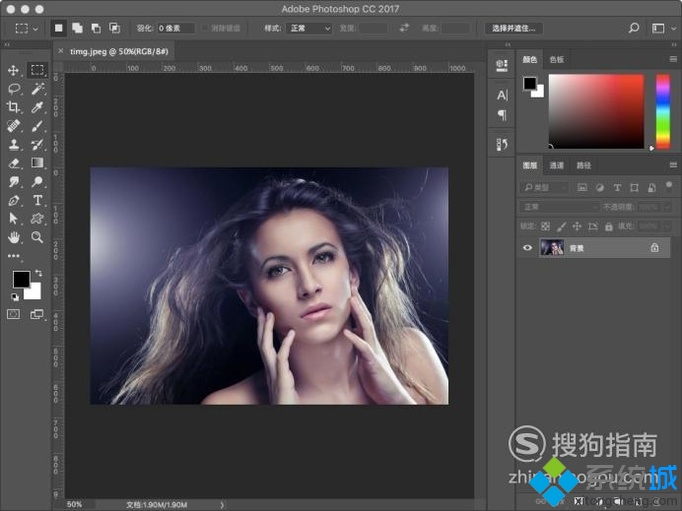Image resolution: width=682 pixels, height=511 pixels.
Task: Click the Select and Mask button
Action: click(514, 28)
